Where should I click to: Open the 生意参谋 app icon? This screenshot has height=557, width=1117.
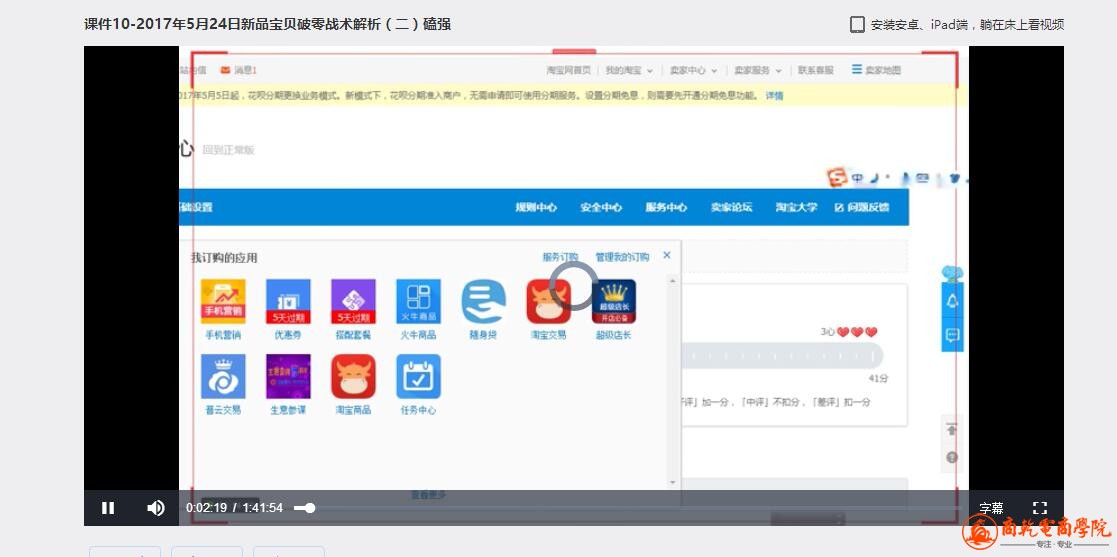288,377
